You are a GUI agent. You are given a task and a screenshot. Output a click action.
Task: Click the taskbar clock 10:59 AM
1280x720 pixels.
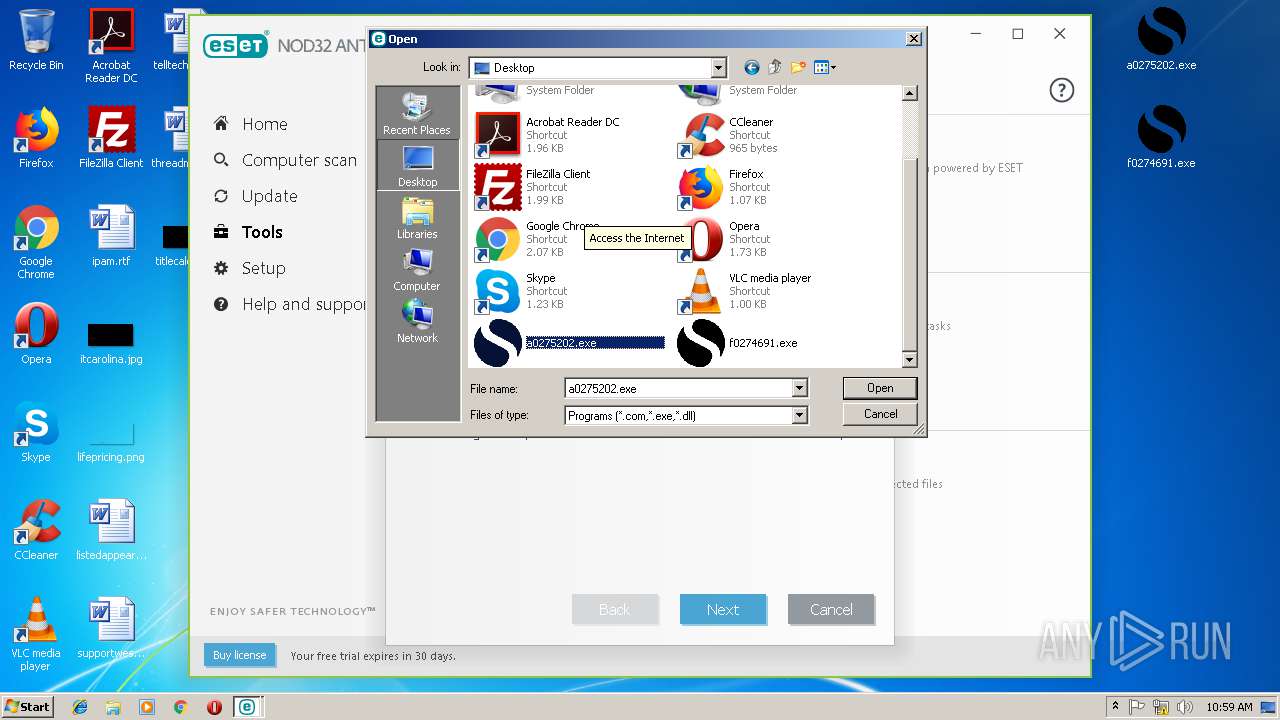coord(1229,707)
